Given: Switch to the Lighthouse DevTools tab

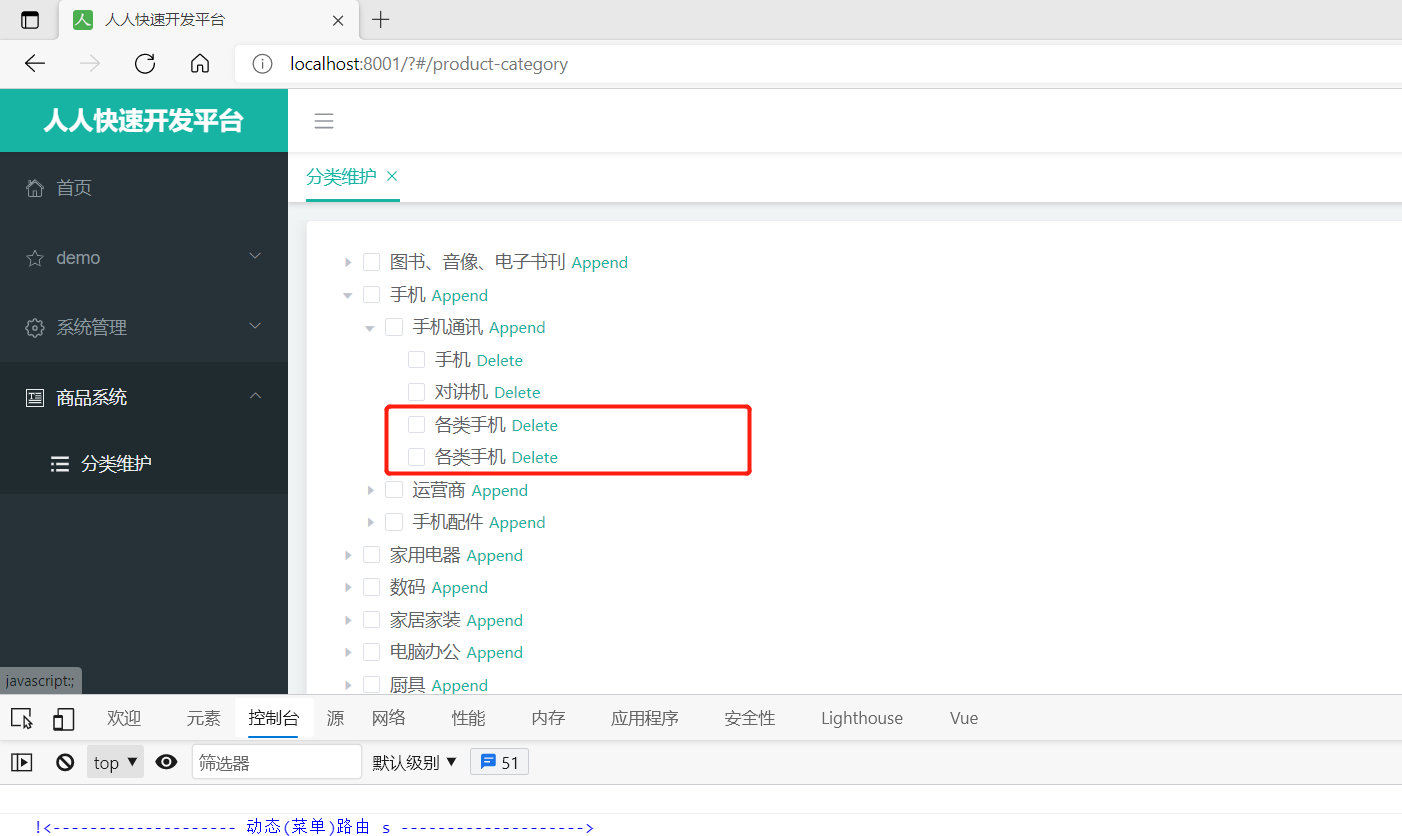Looking at the screenshot, I should [862, 718].
